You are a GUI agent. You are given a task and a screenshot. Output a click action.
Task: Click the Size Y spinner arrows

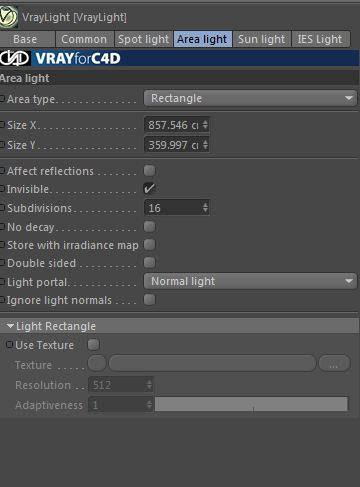click(205, 145)
